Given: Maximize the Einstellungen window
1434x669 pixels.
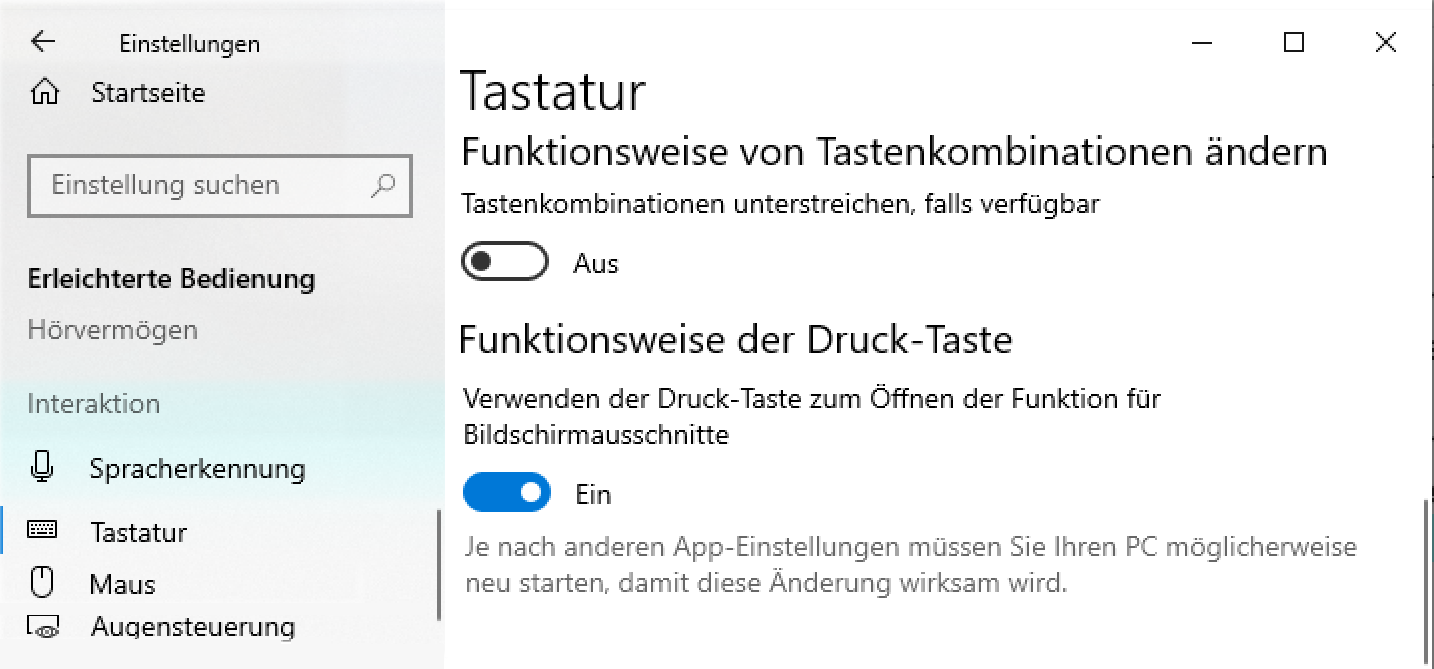Looking at the screenshot, I should click(1294, 42).
